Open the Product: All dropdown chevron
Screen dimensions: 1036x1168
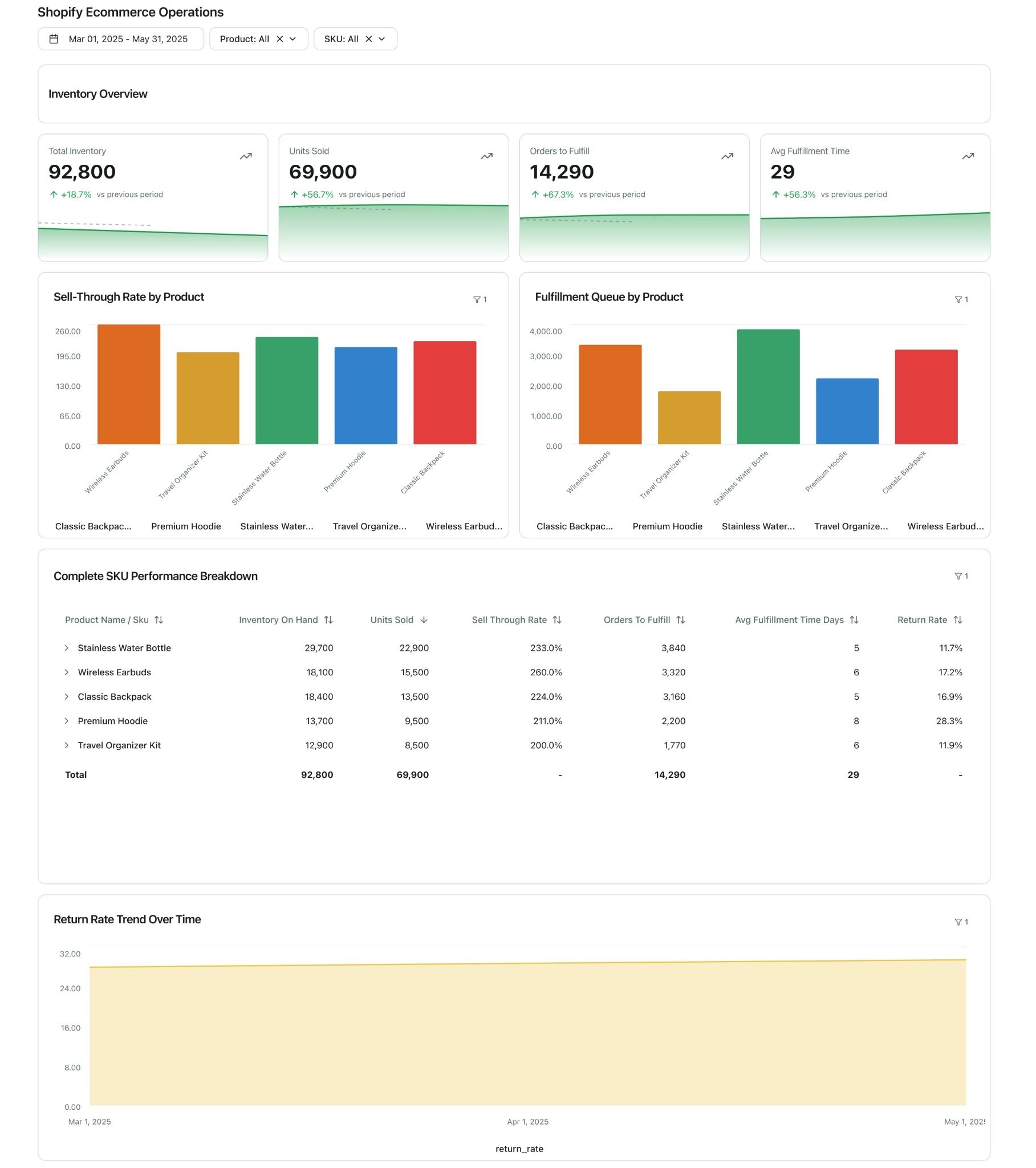(293, 39)
